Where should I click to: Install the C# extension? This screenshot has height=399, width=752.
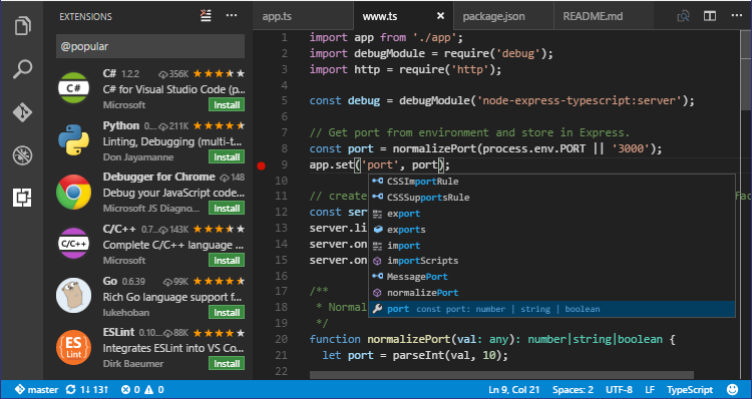[x=226, y=105]
